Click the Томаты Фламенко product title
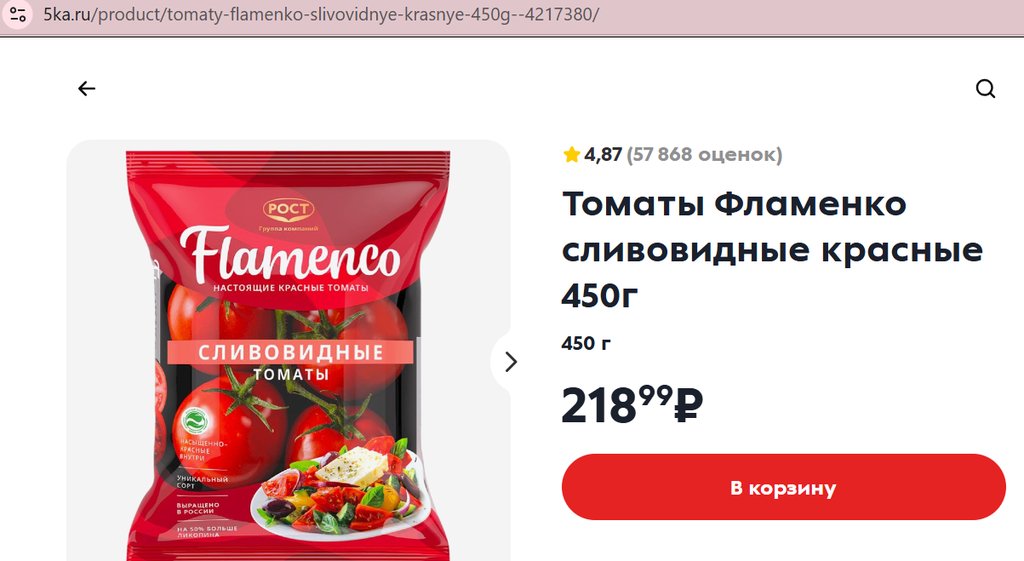 point(772,249)
